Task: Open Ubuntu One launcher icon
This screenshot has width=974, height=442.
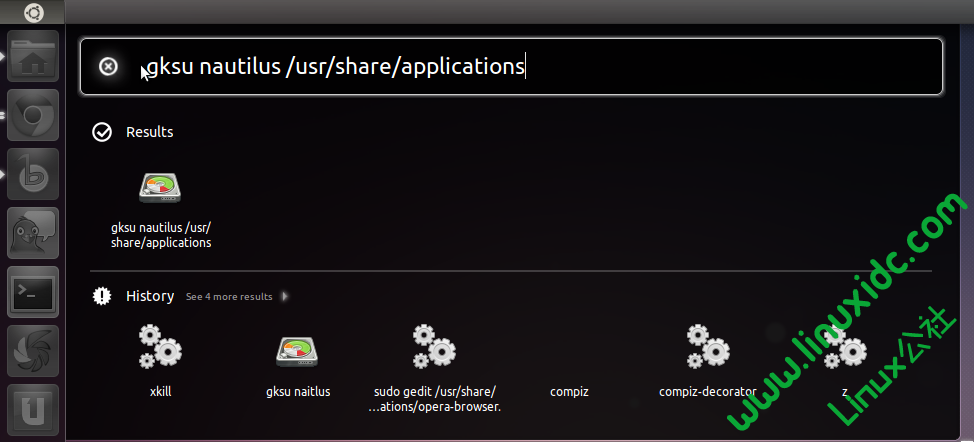Action: [33, 410]
